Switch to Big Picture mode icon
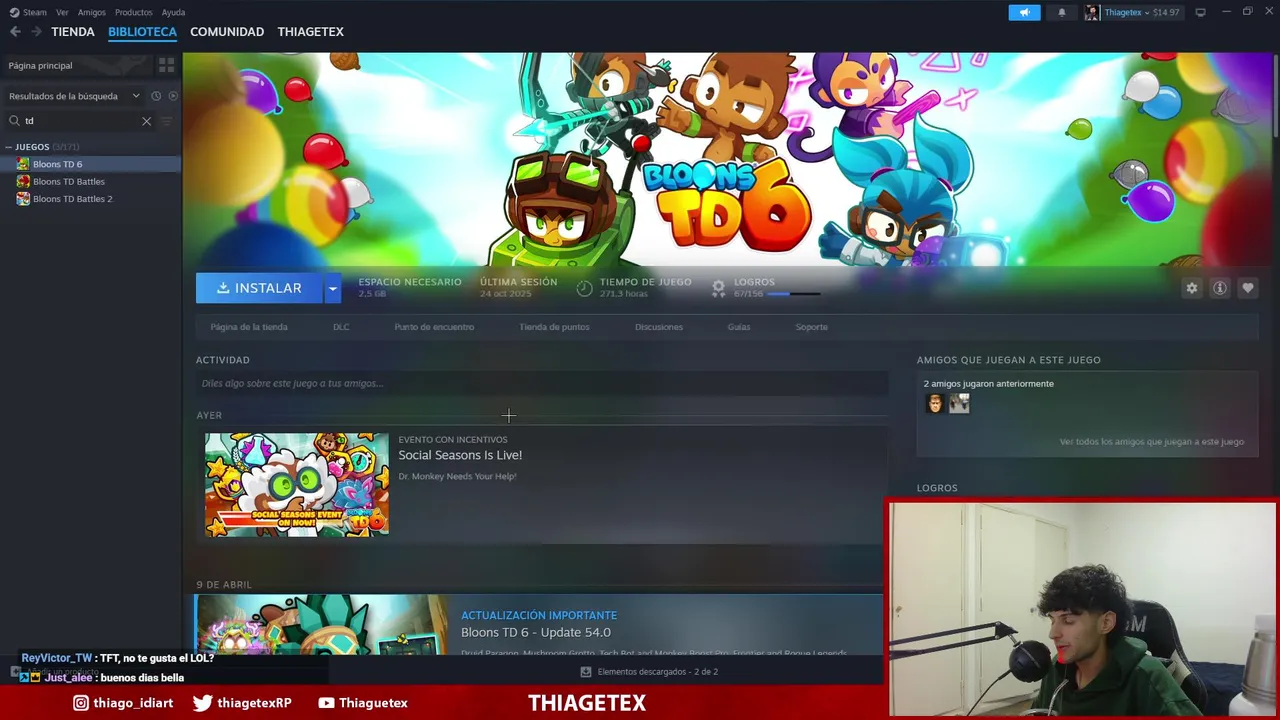Screen dimensions: 1280x720 (1200, 12)
